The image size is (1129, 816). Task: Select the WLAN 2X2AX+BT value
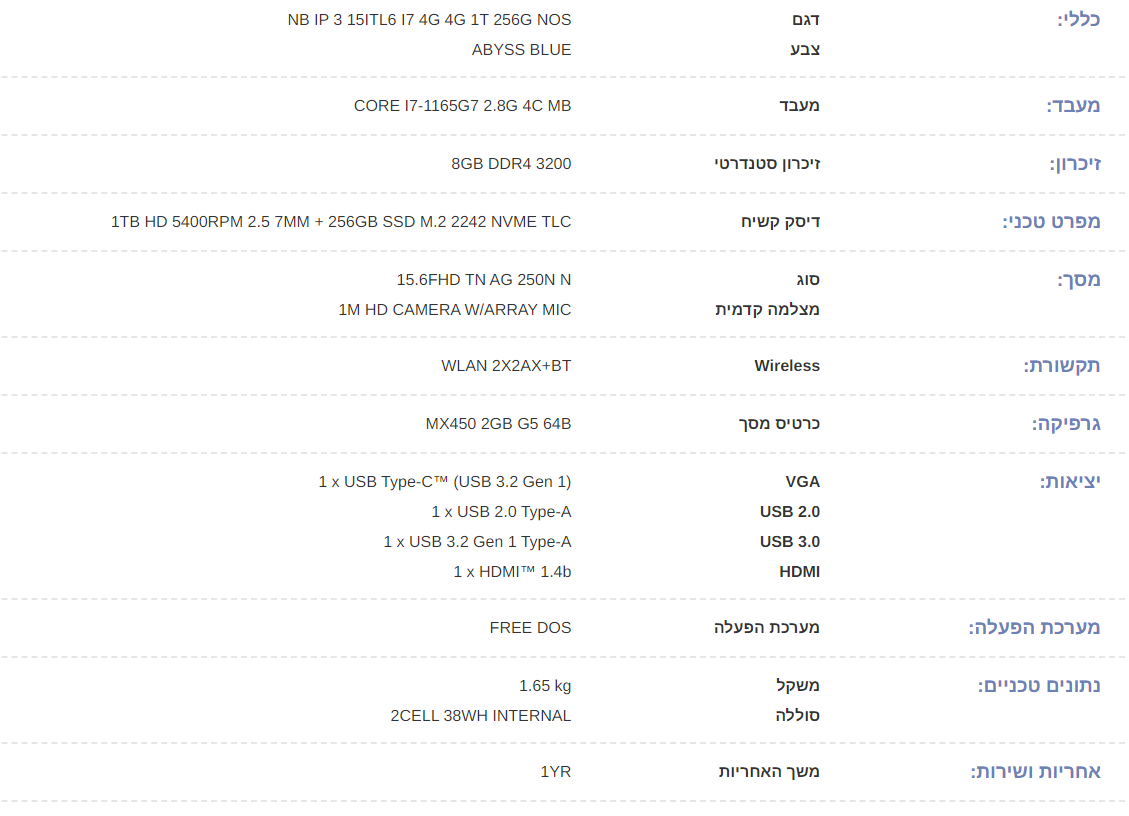click(x=506, y=366)
